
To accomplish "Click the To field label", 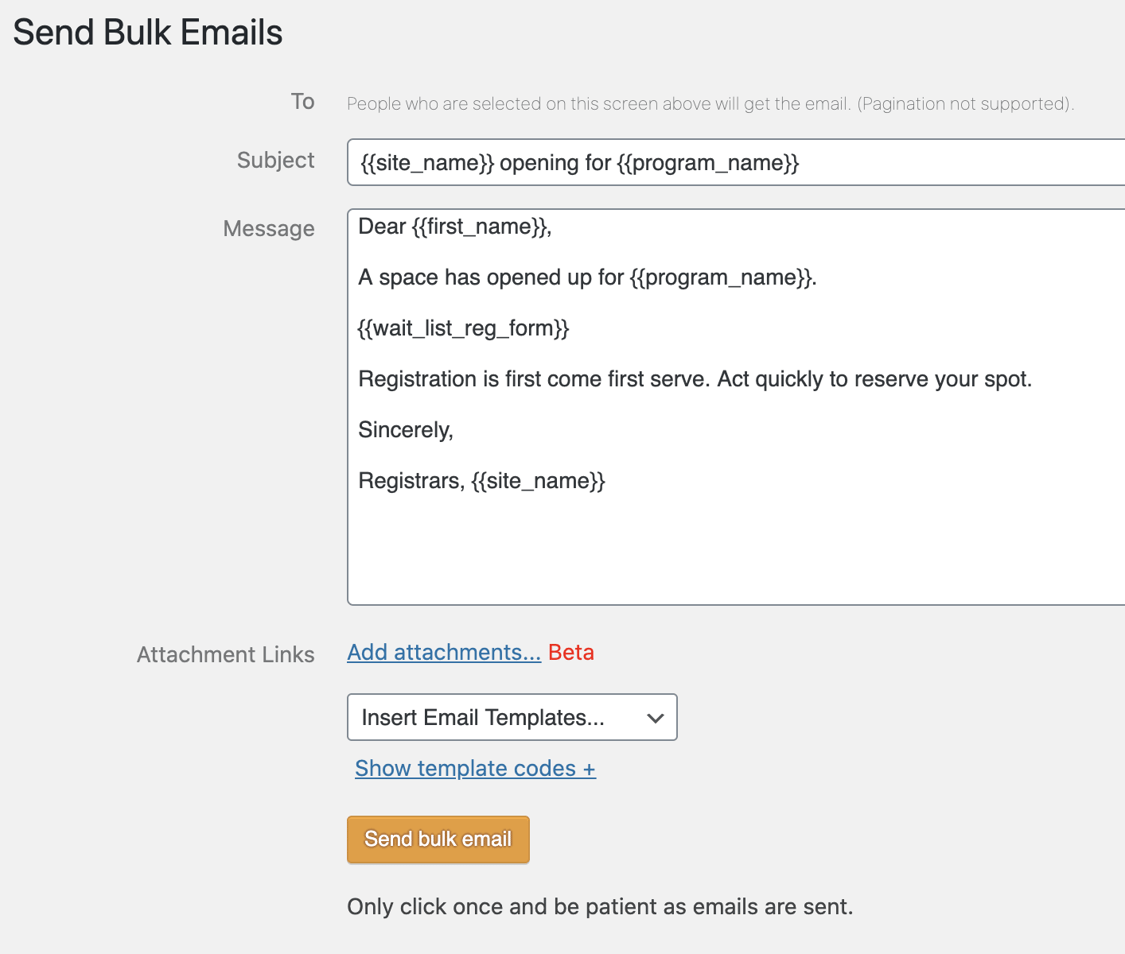I will pos(303,101).
